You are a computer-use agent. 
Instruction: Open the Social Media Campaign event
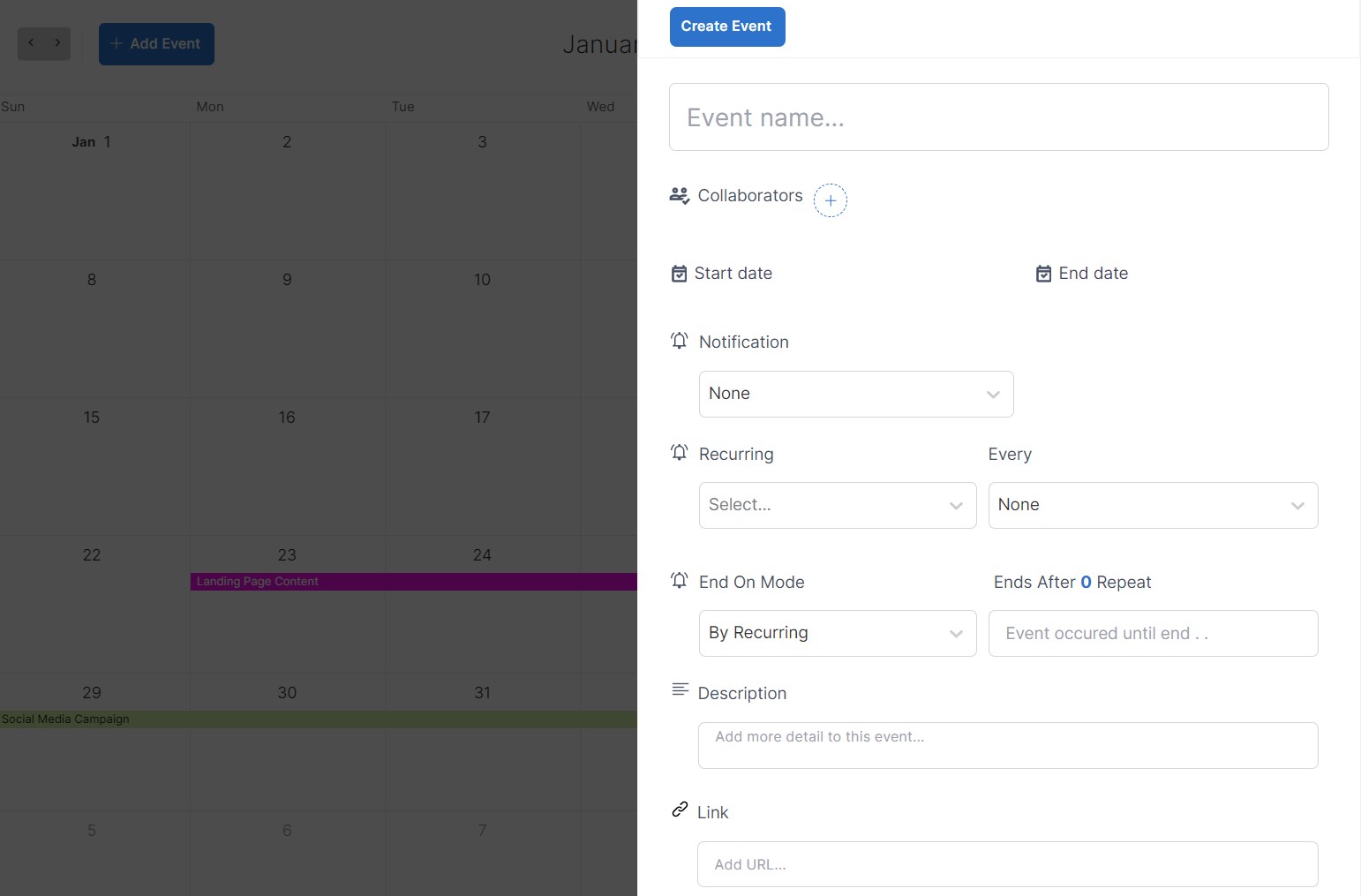coord(319,719)
